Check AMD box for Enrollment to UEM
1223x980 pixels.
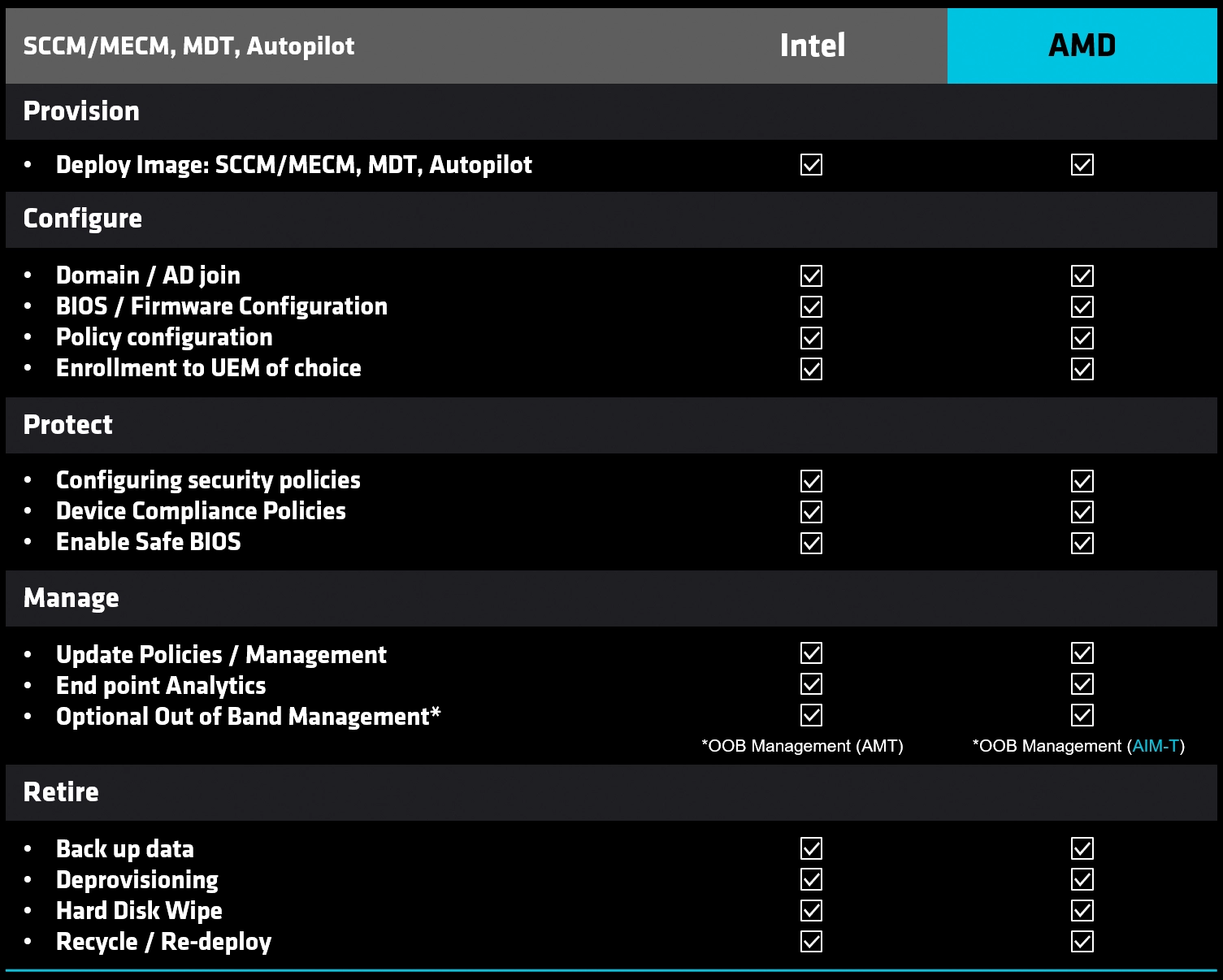1082,369
